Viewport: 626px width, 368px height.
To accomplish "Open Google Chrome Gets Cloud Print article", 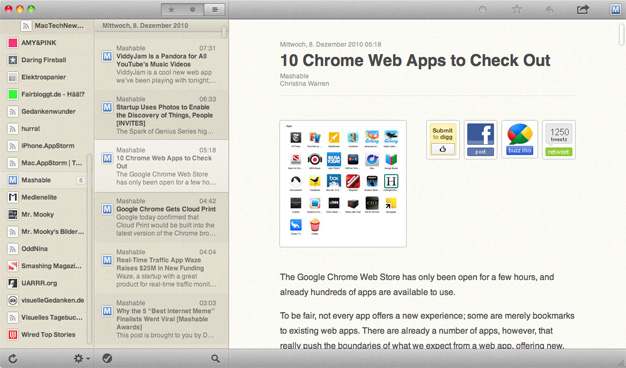I will [x=161, y=217].
